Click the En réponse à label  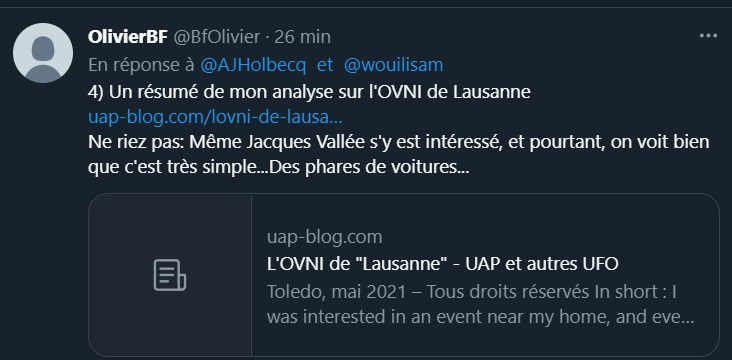141,65
